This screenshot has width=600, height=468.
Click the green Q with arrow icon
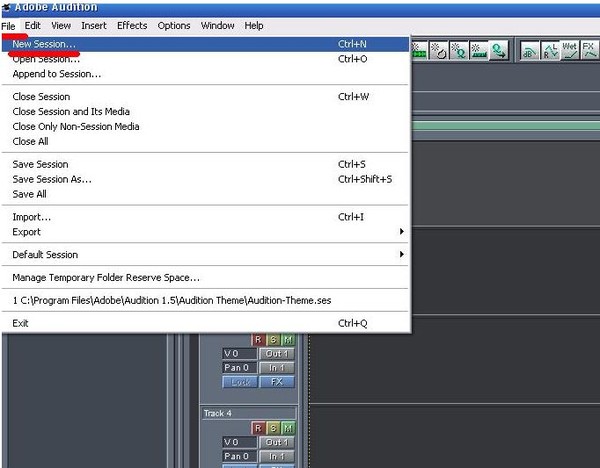pyautogui.click(x=499, y=51)
